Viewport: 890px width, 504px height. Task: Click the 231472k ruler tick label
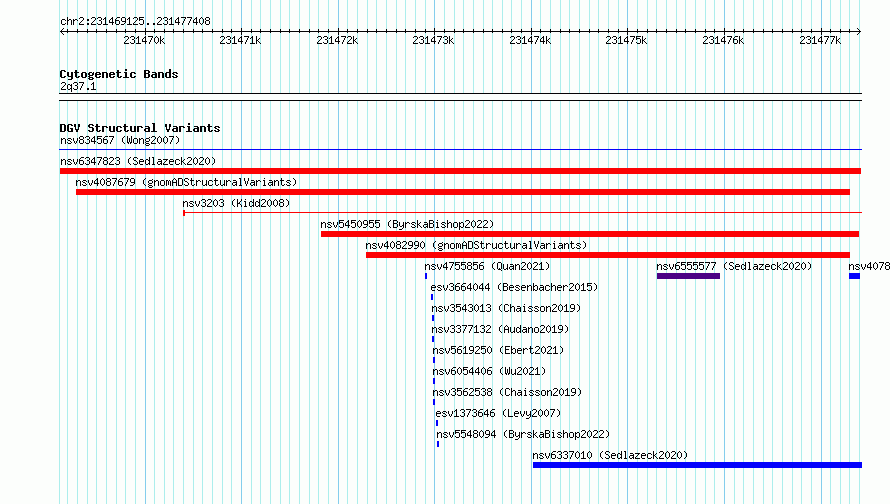tap(337, 40)
